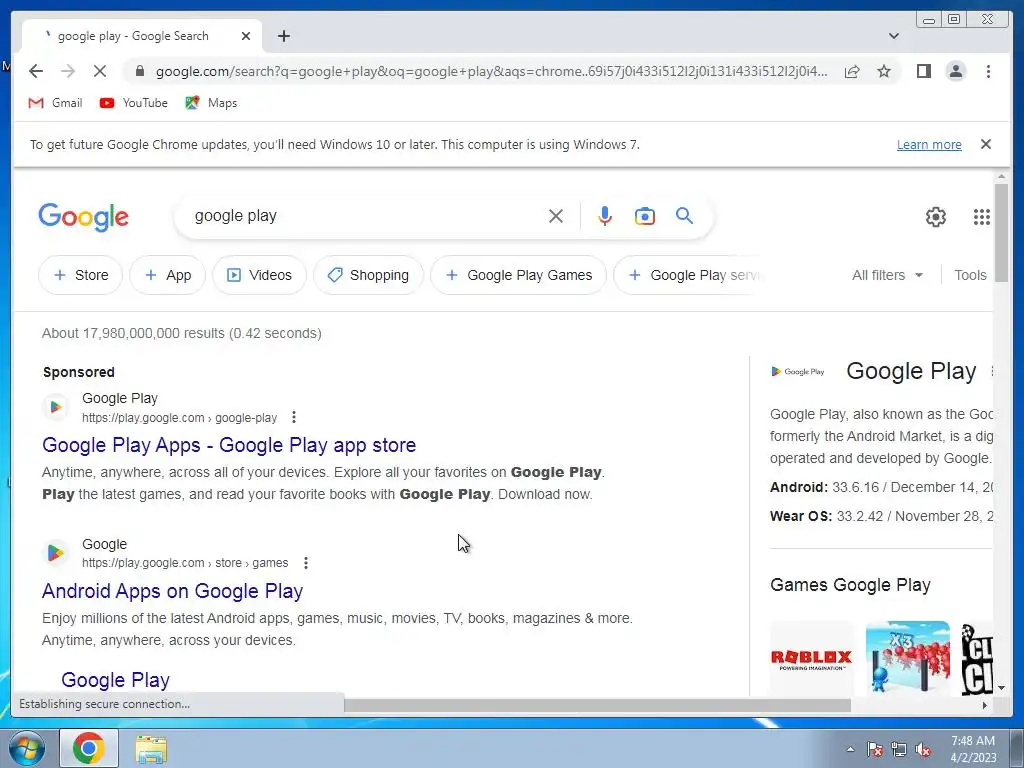Click inside the google play search field
Image resolution: width=1024 pixels, height=768 pixels.
366,216
